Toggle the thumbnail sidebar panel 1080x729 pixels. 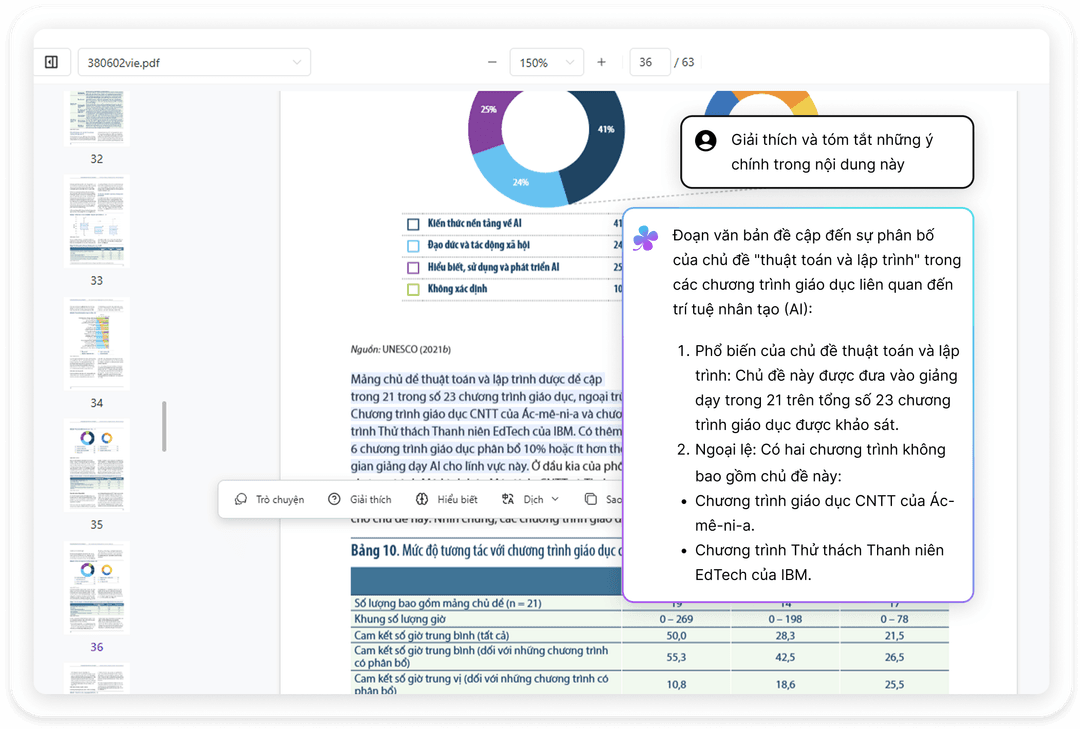pyautogui.click(x=51, y=62)
